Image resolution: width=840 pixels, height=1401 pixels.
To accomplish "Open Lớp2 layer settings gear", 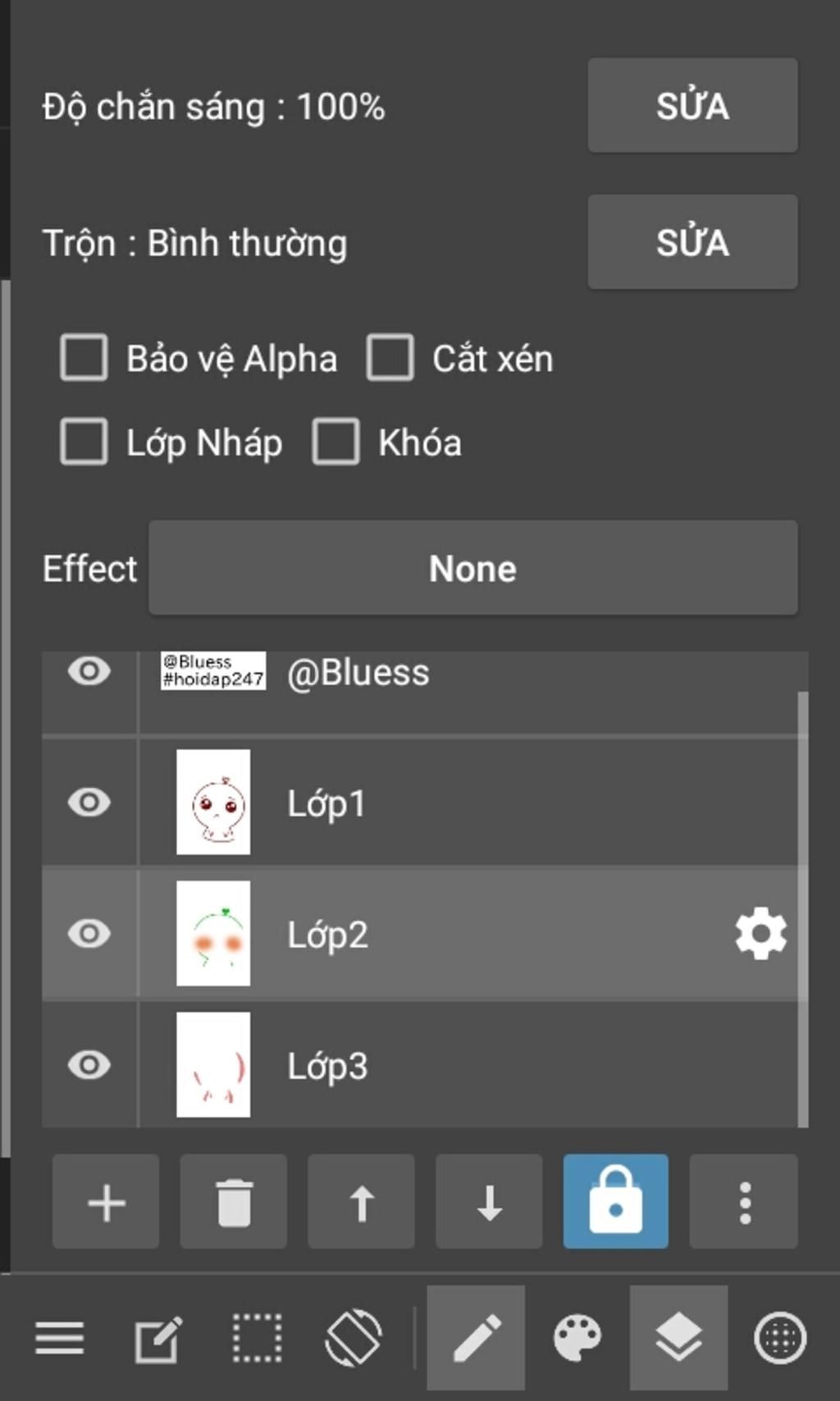I will [x=760, y=933].
